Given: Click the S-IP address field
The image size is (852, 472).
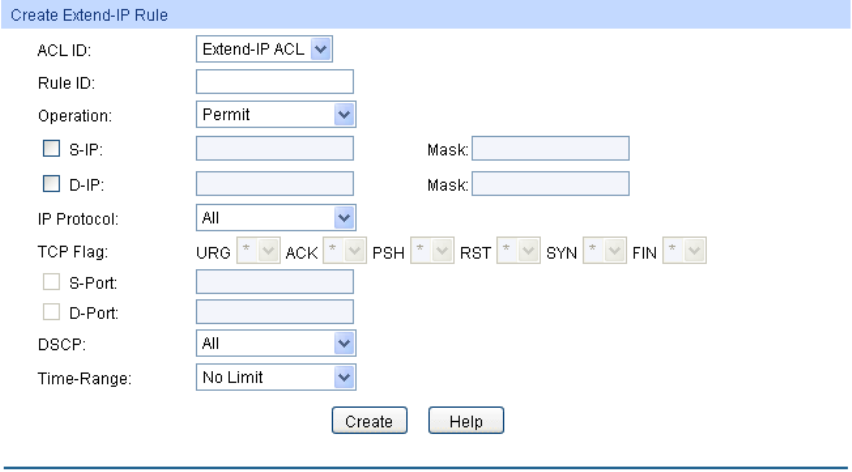Looking at the screenshot, I should pyautogui.click(x=274, y=148).
